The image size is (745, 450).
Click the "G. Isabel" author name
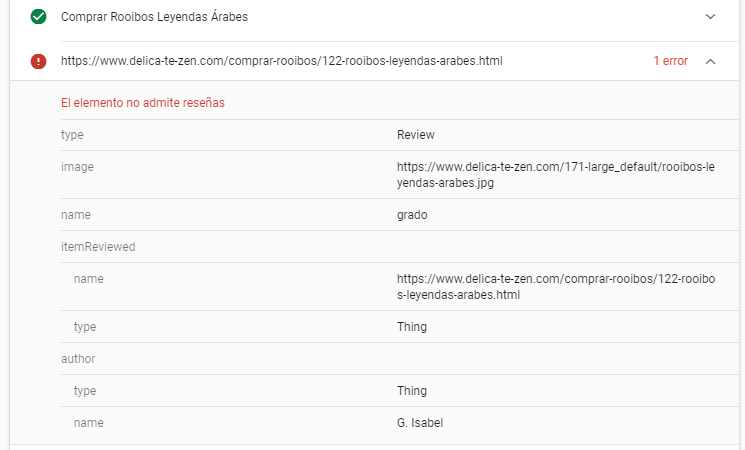(420, 423)
